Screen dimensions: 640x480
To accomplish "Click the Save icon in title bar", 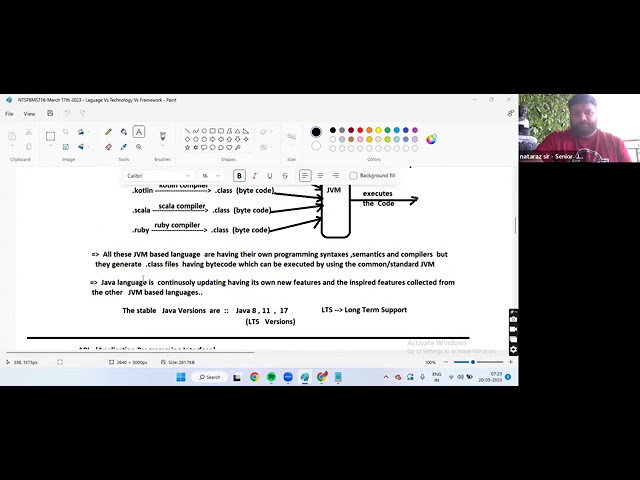I will coord(50,113).
